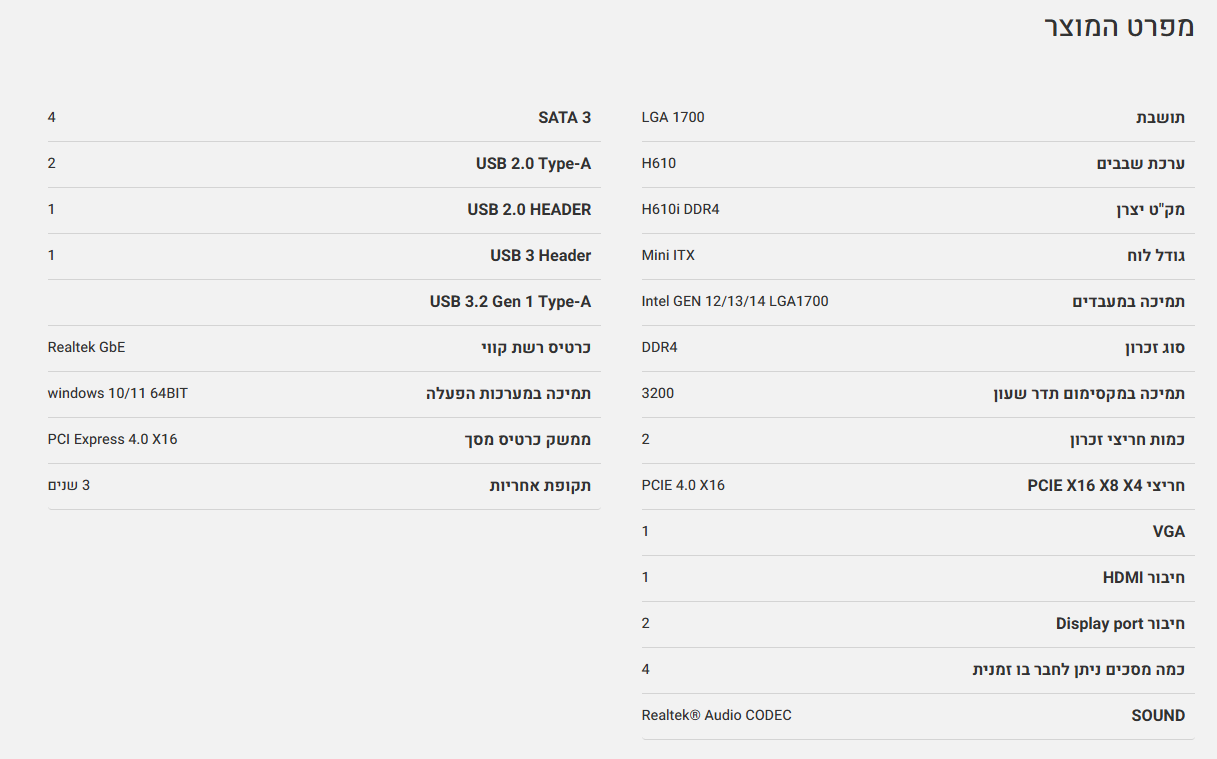This screenshot has height=759, width=1217.
Task: Select the windows 10/11 64BIT value
Action: coord(117,394)
